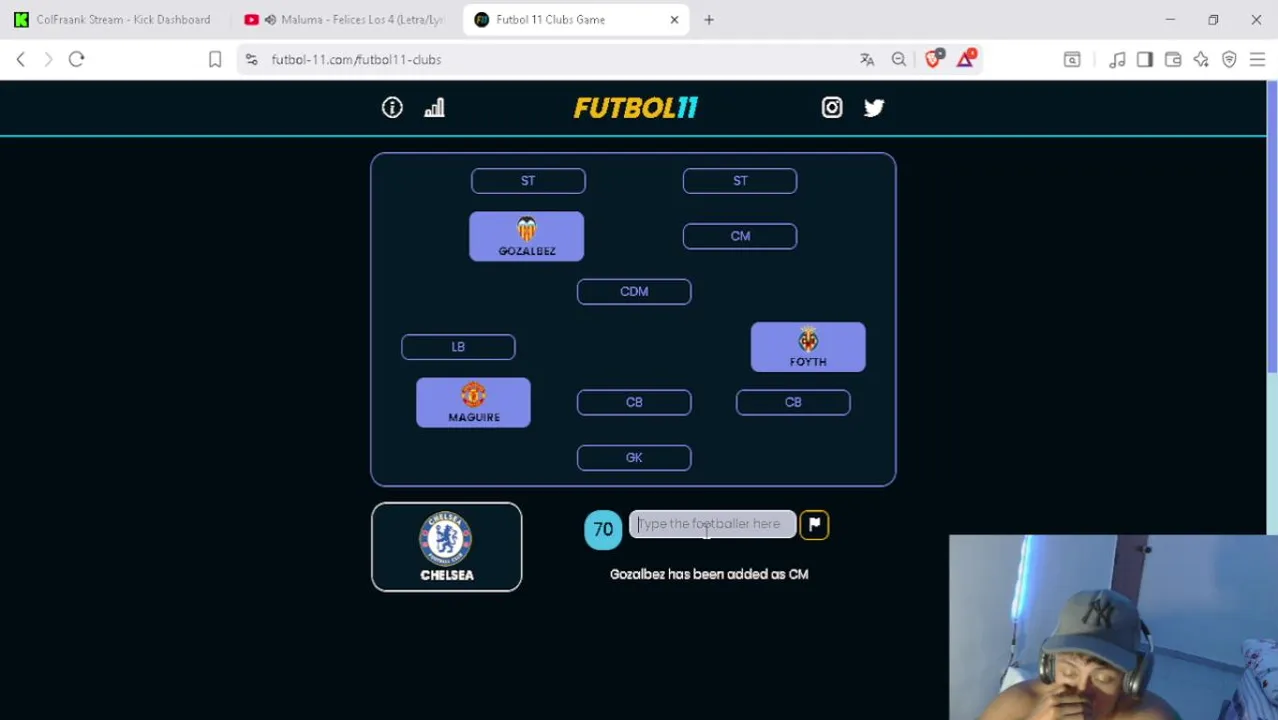
Task: Click the streamer webcam overlay
Action: [x=1113, y=627]
